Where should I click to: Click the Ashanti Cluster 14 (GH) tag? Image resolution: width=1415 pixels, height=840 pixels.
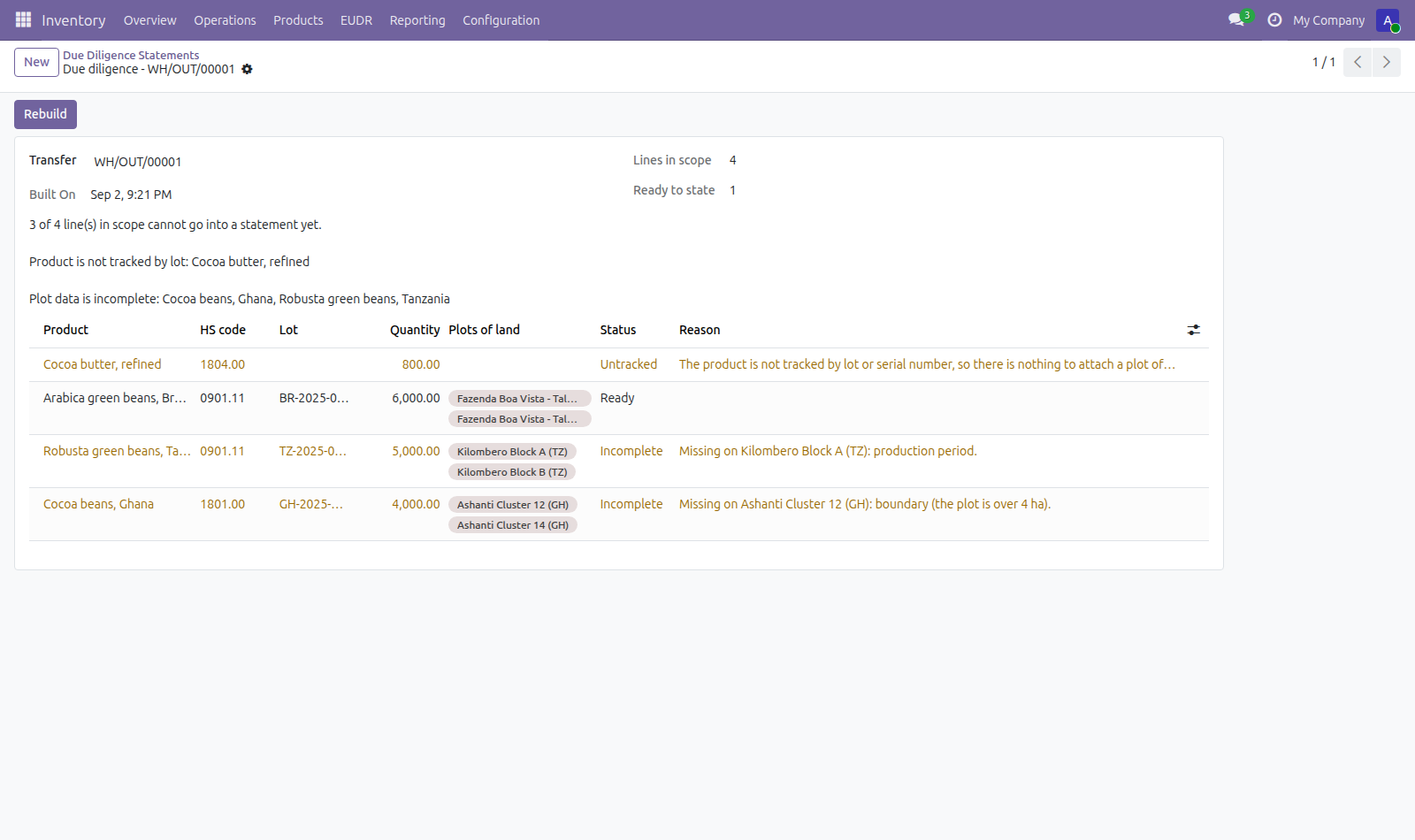coord(513,525)
